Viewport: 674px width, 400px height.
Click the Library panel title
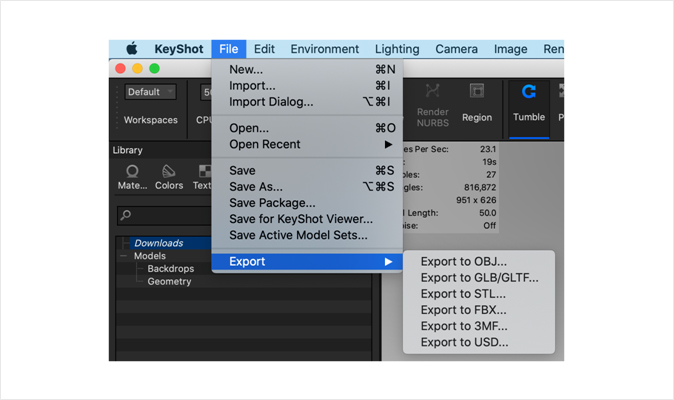[x=127, y=150]
